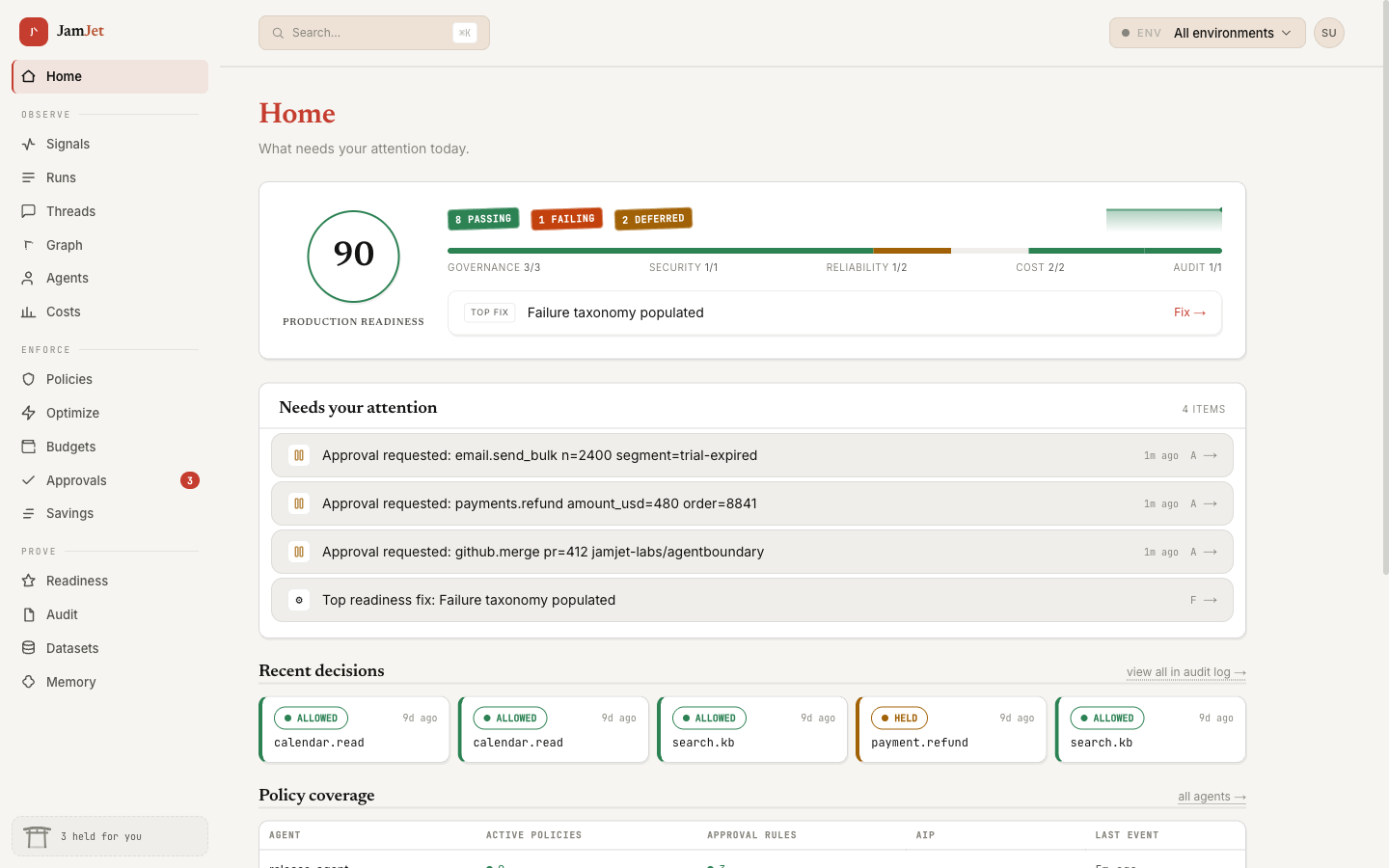Go to Policies in the sidebar
The image size is (1389, 868).
coord(110,379)
